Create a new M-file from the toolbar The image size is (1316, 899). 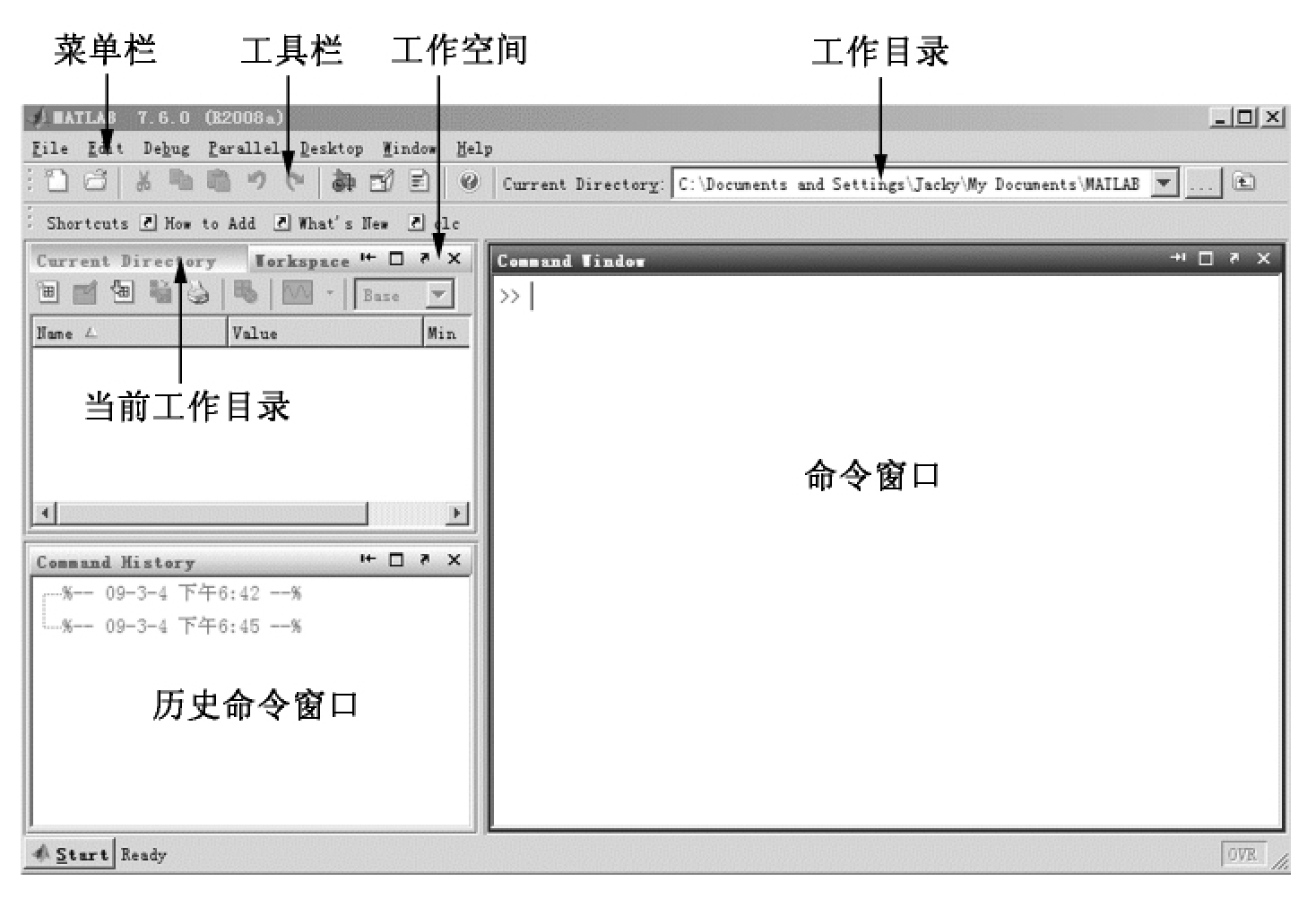pos(57,181)
